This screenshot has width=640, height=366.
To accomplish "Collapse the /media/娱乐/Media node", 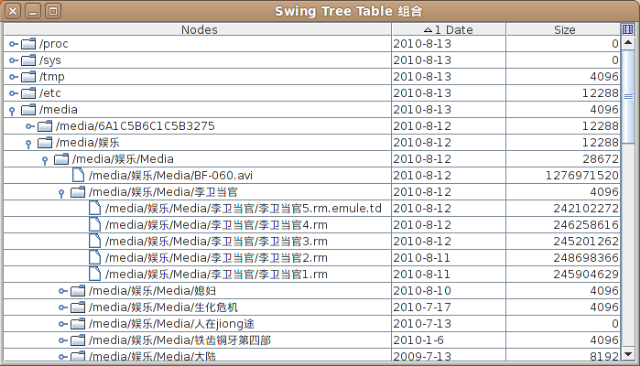I will click(x=45, y=160).
